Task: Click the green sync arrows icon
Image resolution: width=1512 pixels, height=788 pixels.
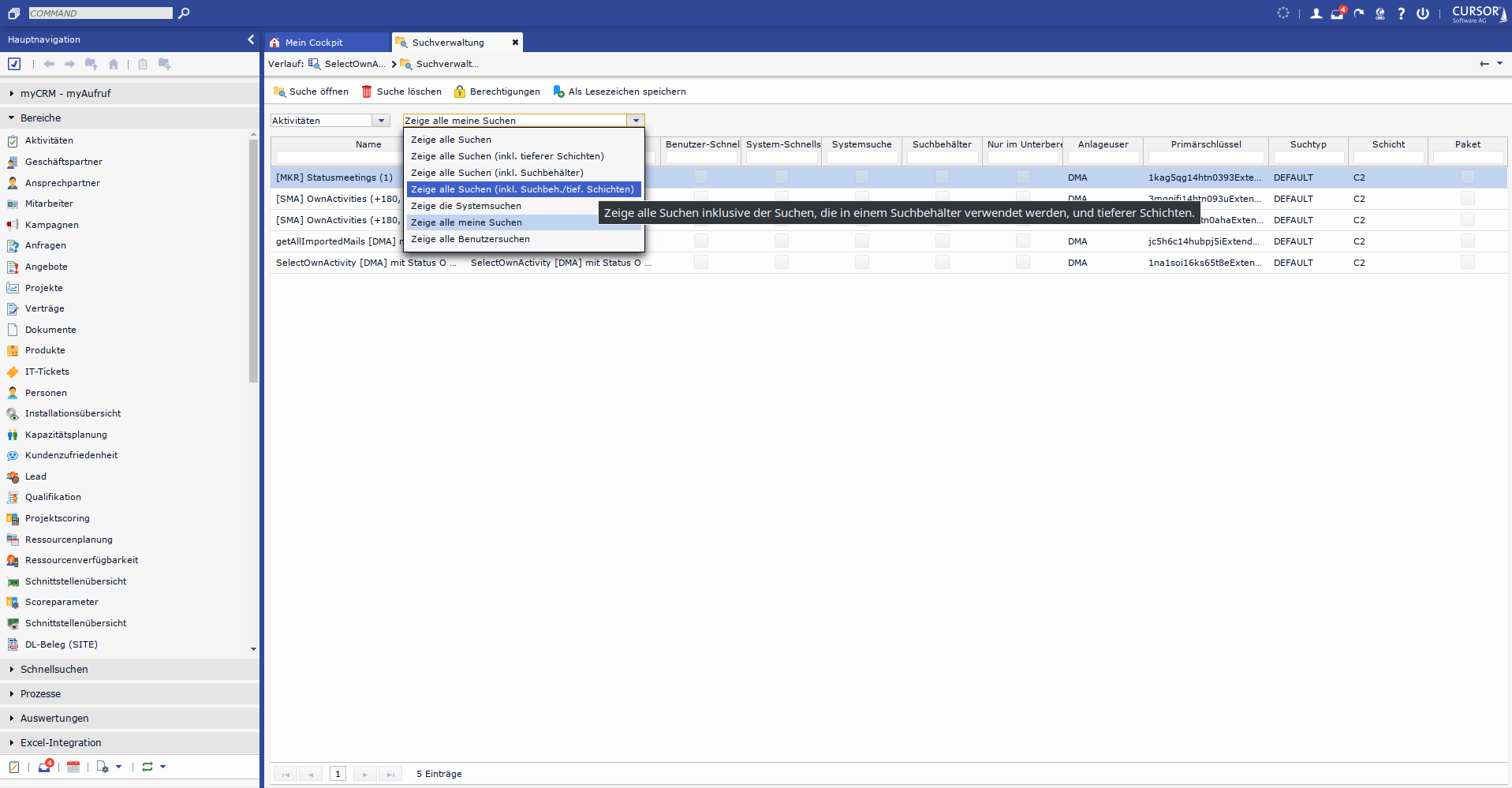Action: pos(147,767)
